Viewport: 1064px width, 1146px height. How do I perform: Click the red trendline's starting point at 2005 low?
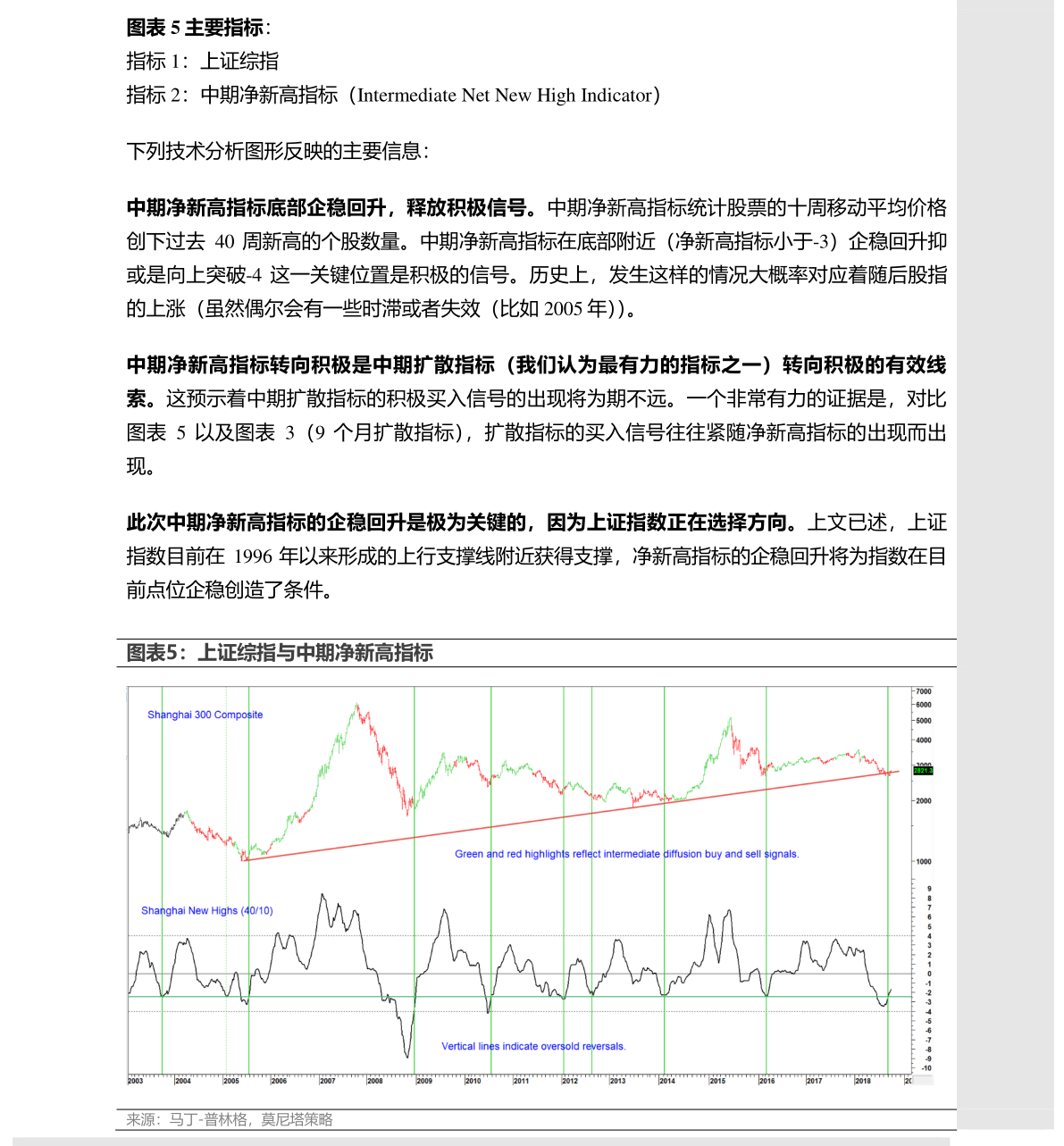tap(244, 859)
